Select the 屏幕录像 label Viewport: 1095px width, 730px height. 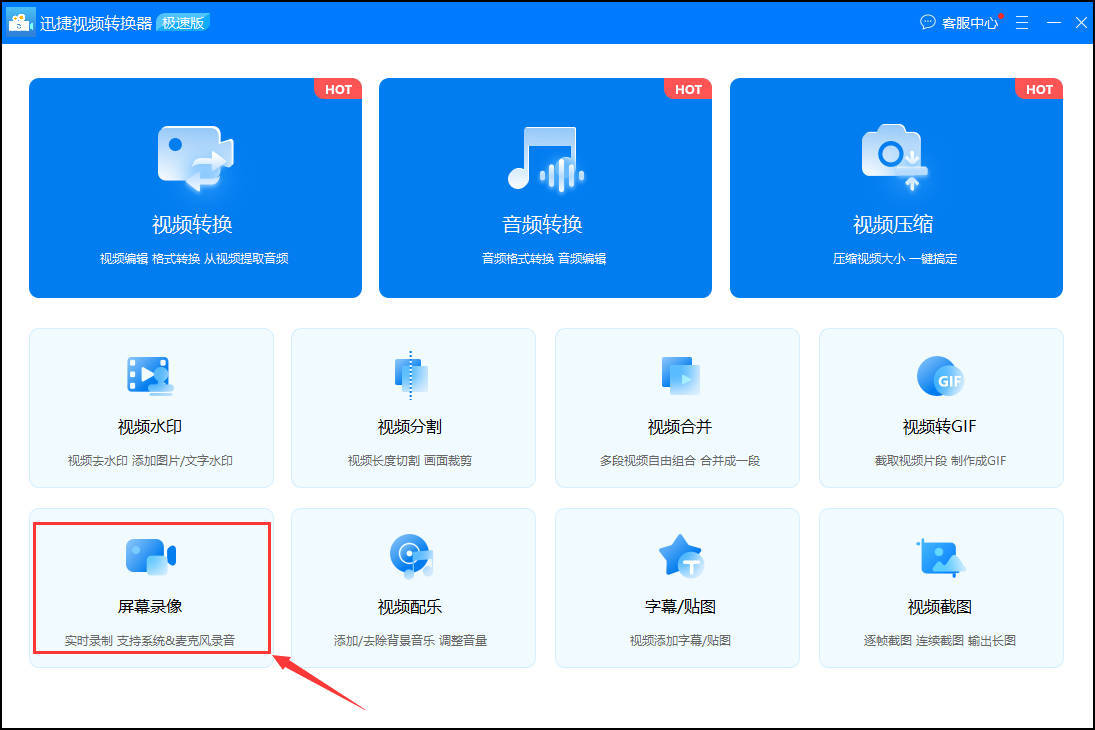coord(149,606)
